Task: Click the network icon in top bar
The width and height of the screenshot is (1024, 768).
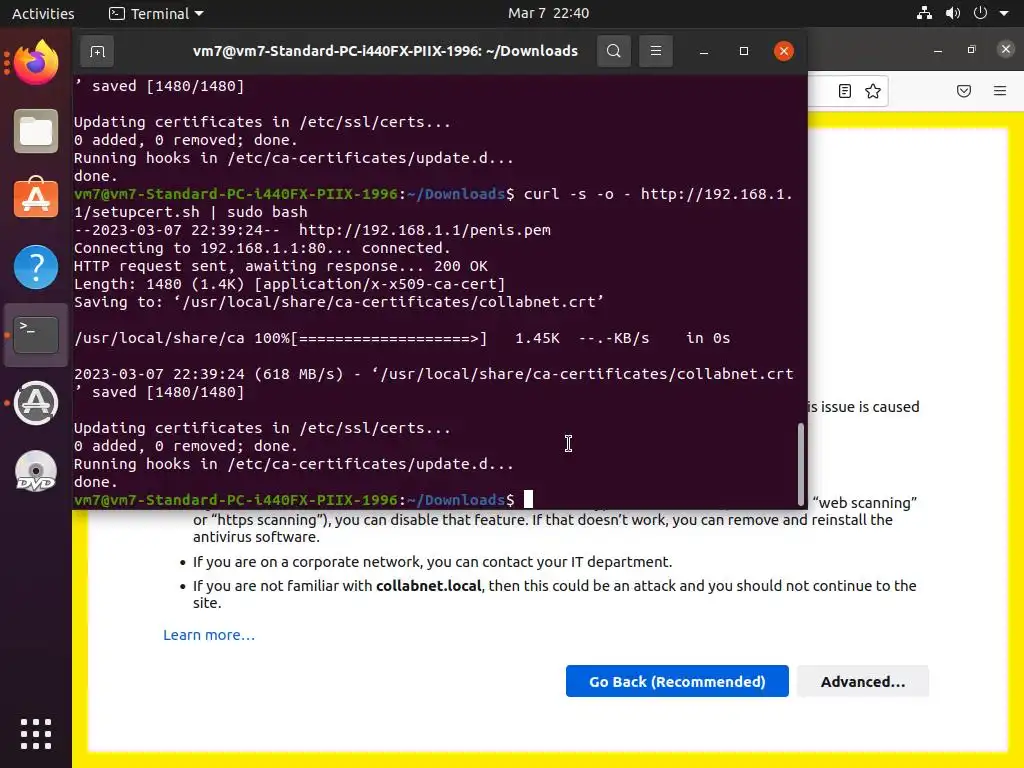Action: coord(924,13)
